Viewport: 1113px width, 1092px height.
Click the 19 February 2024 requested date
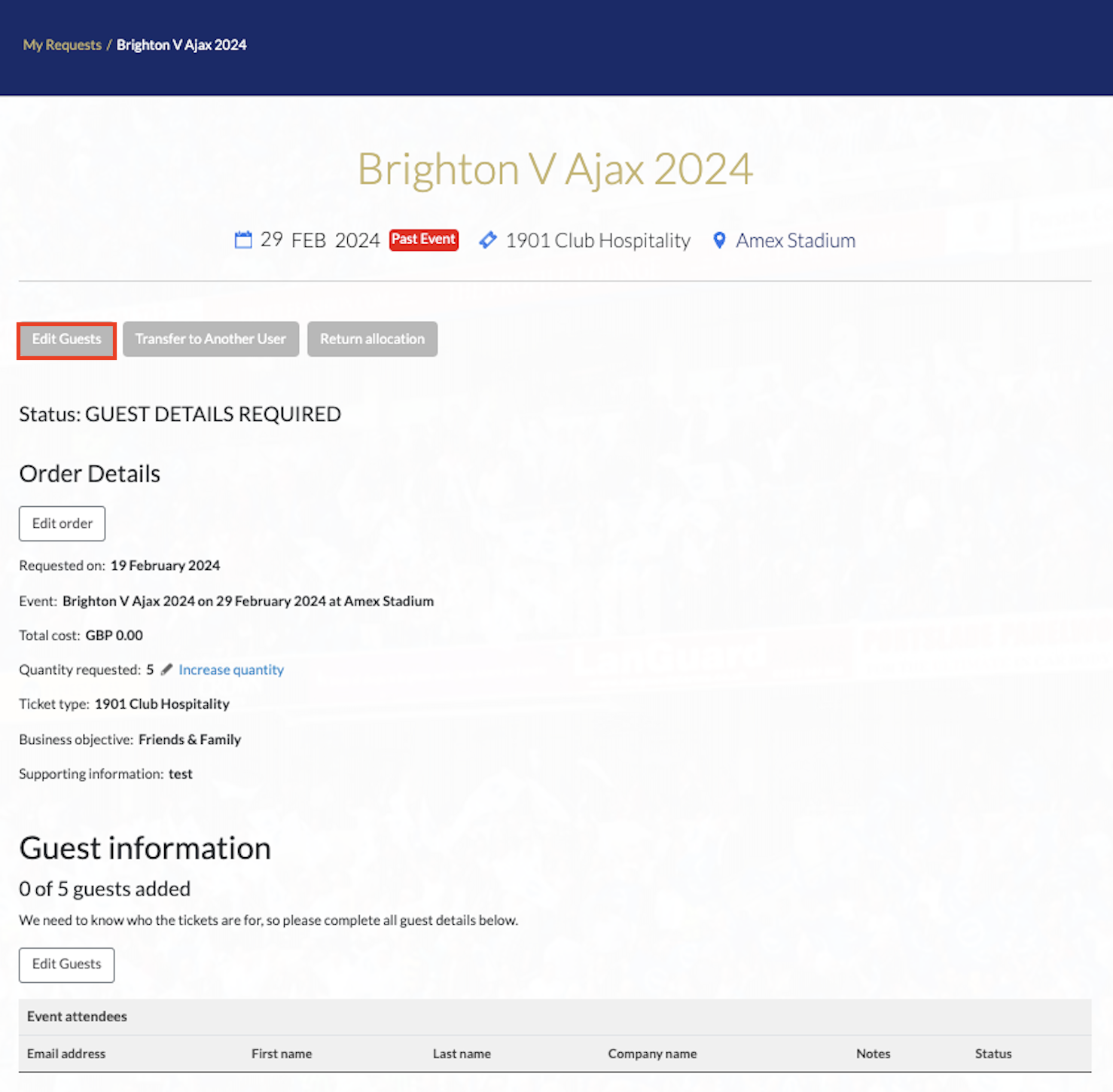(165, 566)
